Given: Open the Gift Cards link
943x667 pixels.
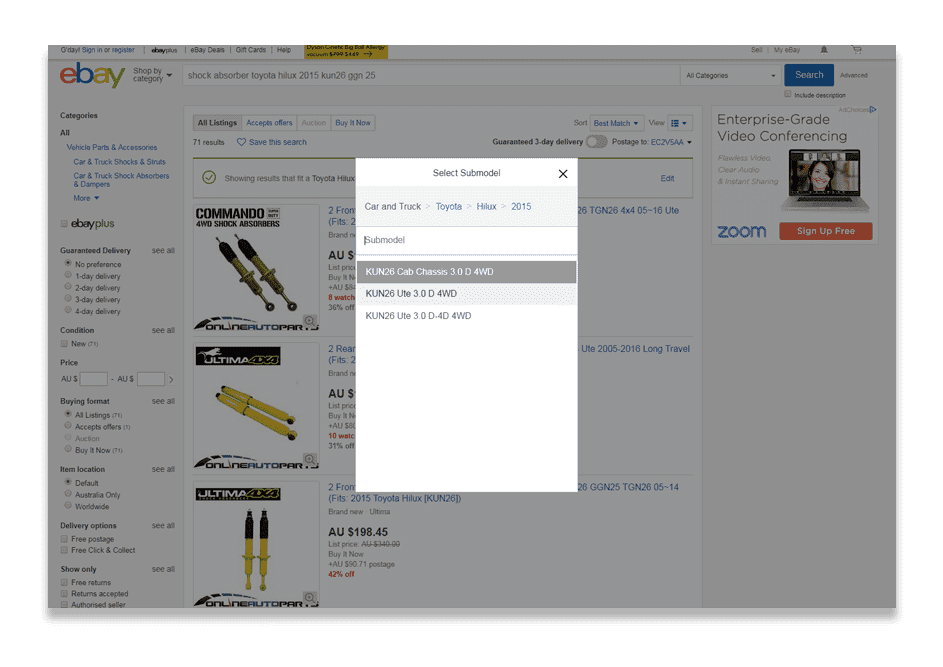Looking at the screenshot, I should pos(251,50).
